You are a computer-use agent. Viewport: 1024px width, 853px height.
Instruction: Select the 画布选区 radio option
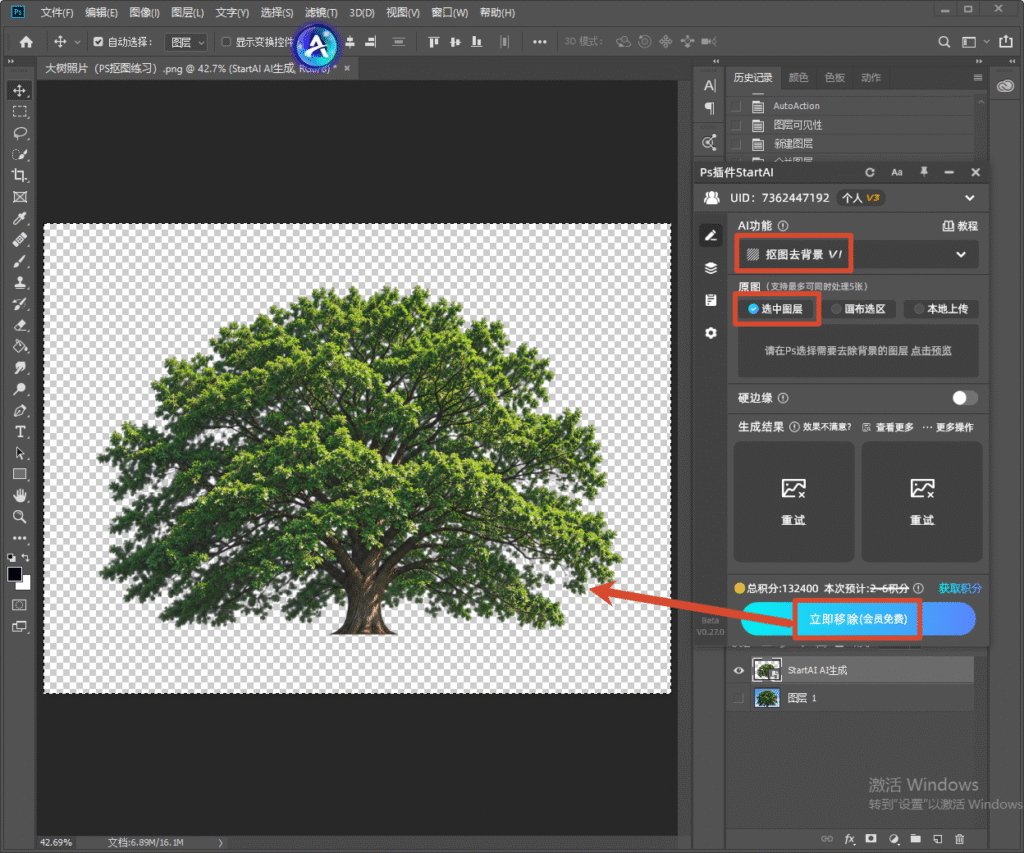[x=858, y=309]
